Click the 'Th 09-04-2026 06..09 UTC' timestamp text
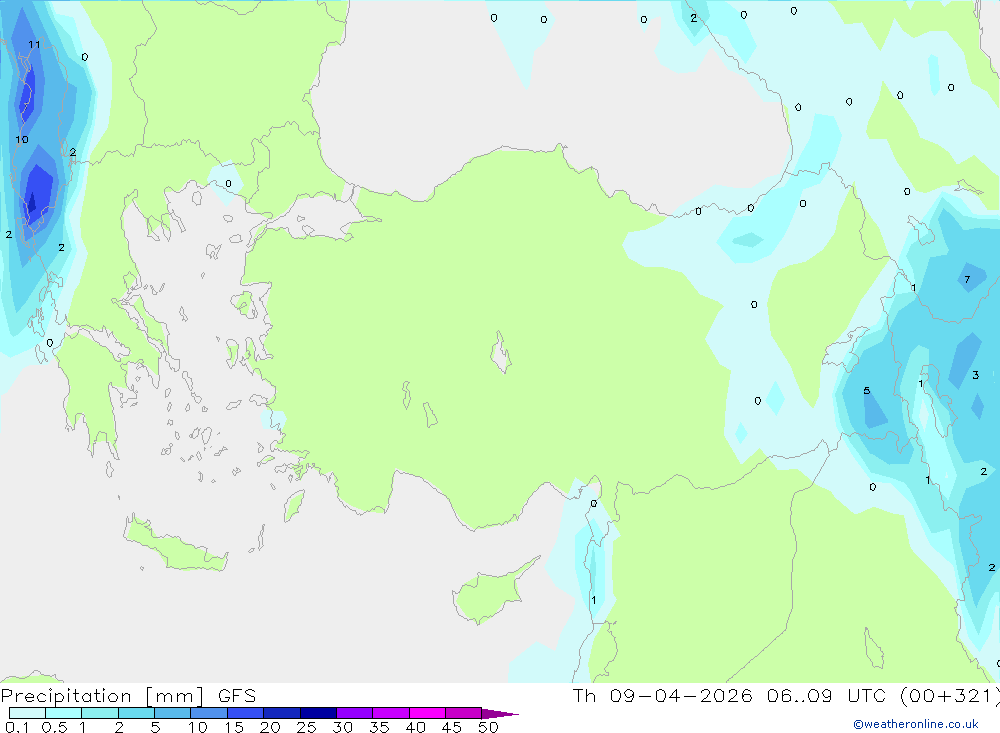 [x=733, y=695]
